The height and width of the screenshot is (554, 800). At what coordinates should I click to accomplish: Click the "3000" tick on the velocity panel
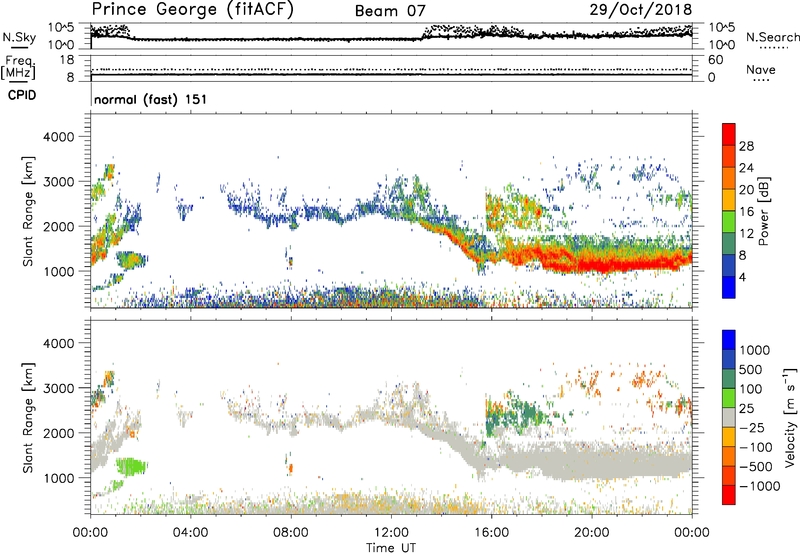[x=59, y=388]
